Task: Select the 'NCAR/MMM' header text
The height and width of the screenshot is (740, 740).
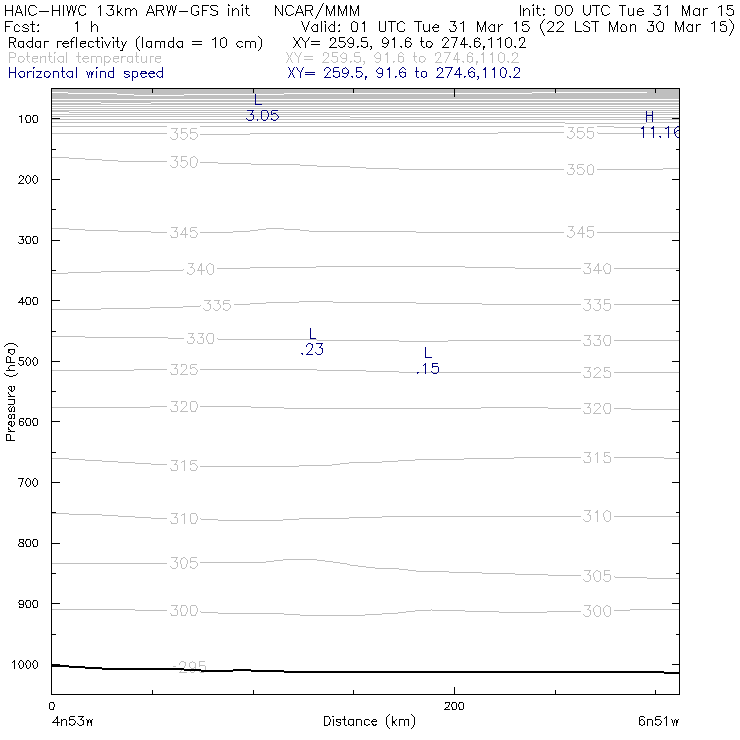Action: (x=317, y=11)
